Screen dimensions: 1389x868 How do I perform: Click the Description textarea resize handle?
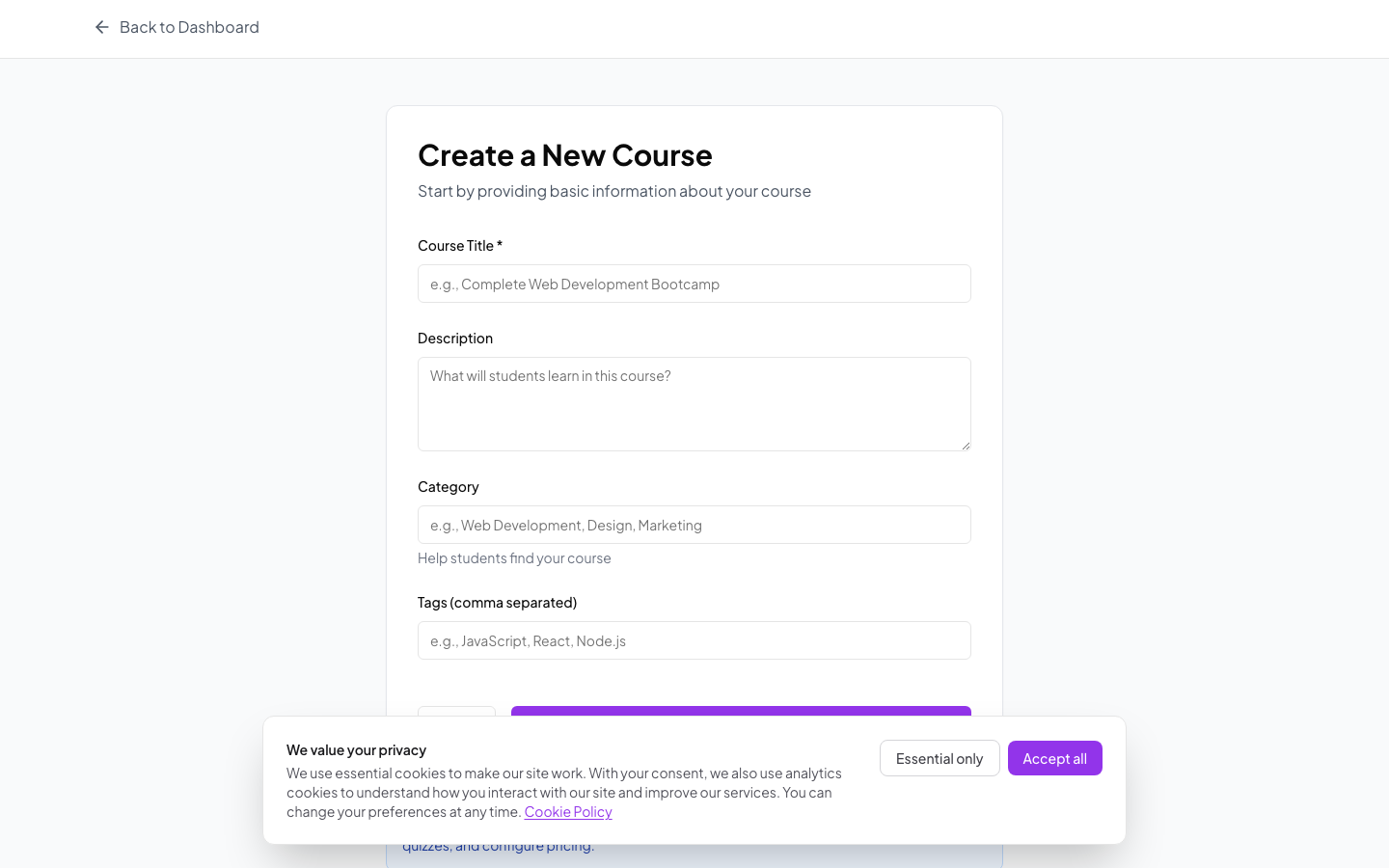pyautogui.click(x=966, y=444)
